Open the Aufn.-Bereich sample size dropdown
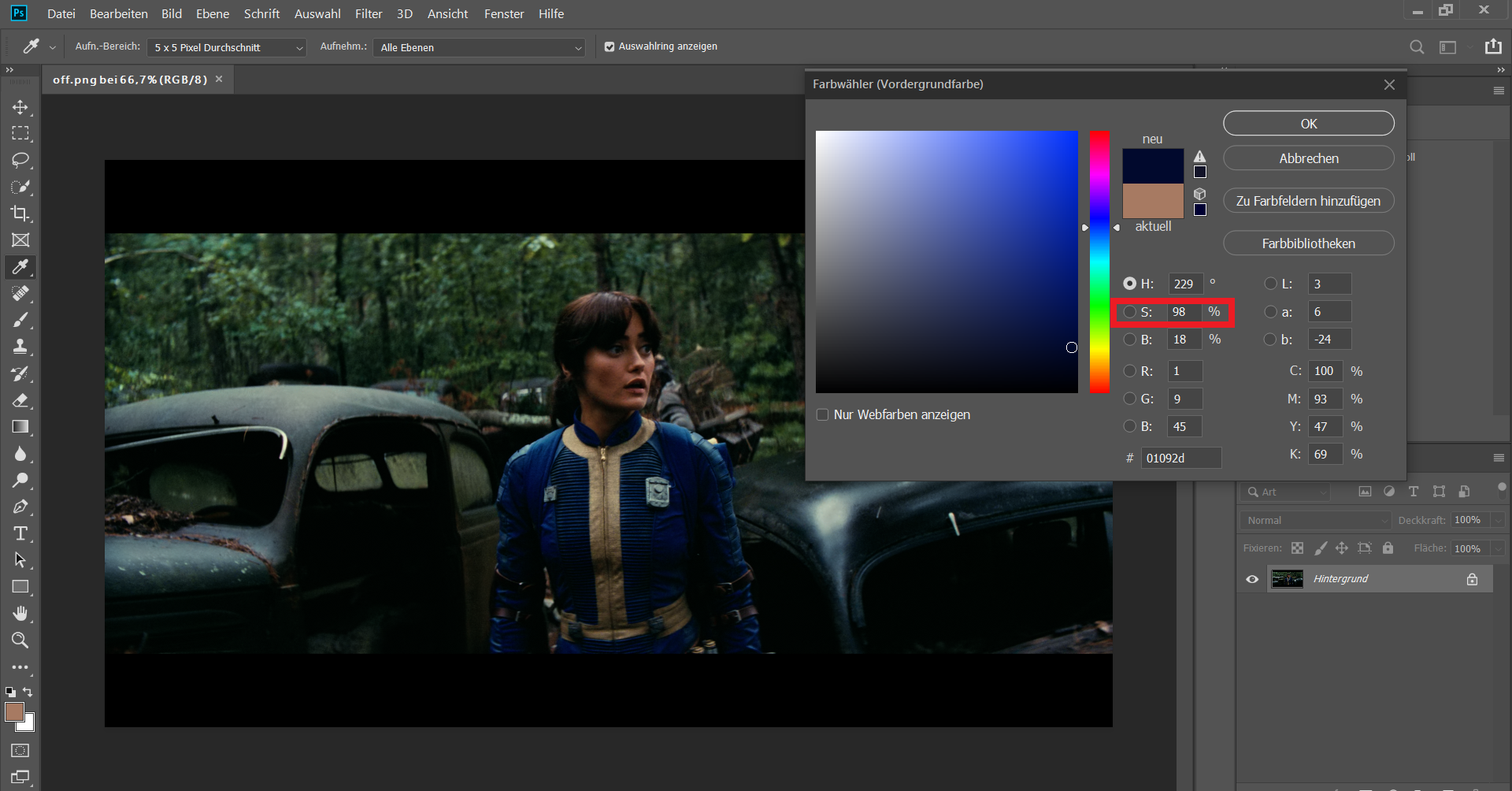This screenshot has width=1512, height=791. coord(227,48)
